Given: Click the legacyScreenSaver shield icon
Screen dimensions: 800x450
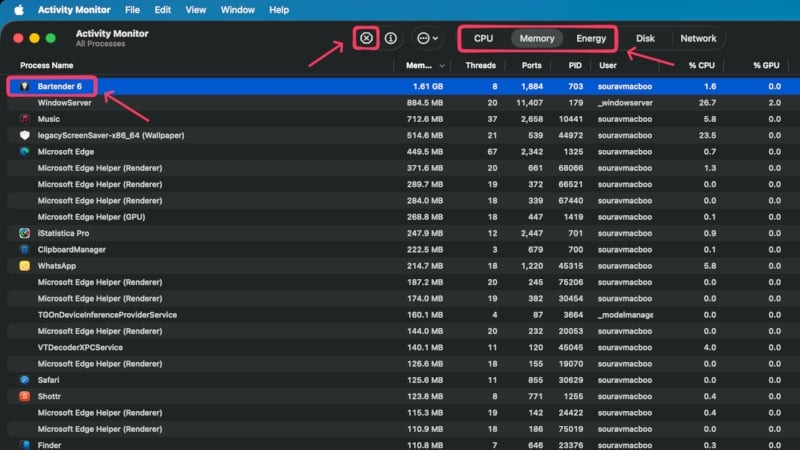Looking at the screenshot, I should point(24,135).
